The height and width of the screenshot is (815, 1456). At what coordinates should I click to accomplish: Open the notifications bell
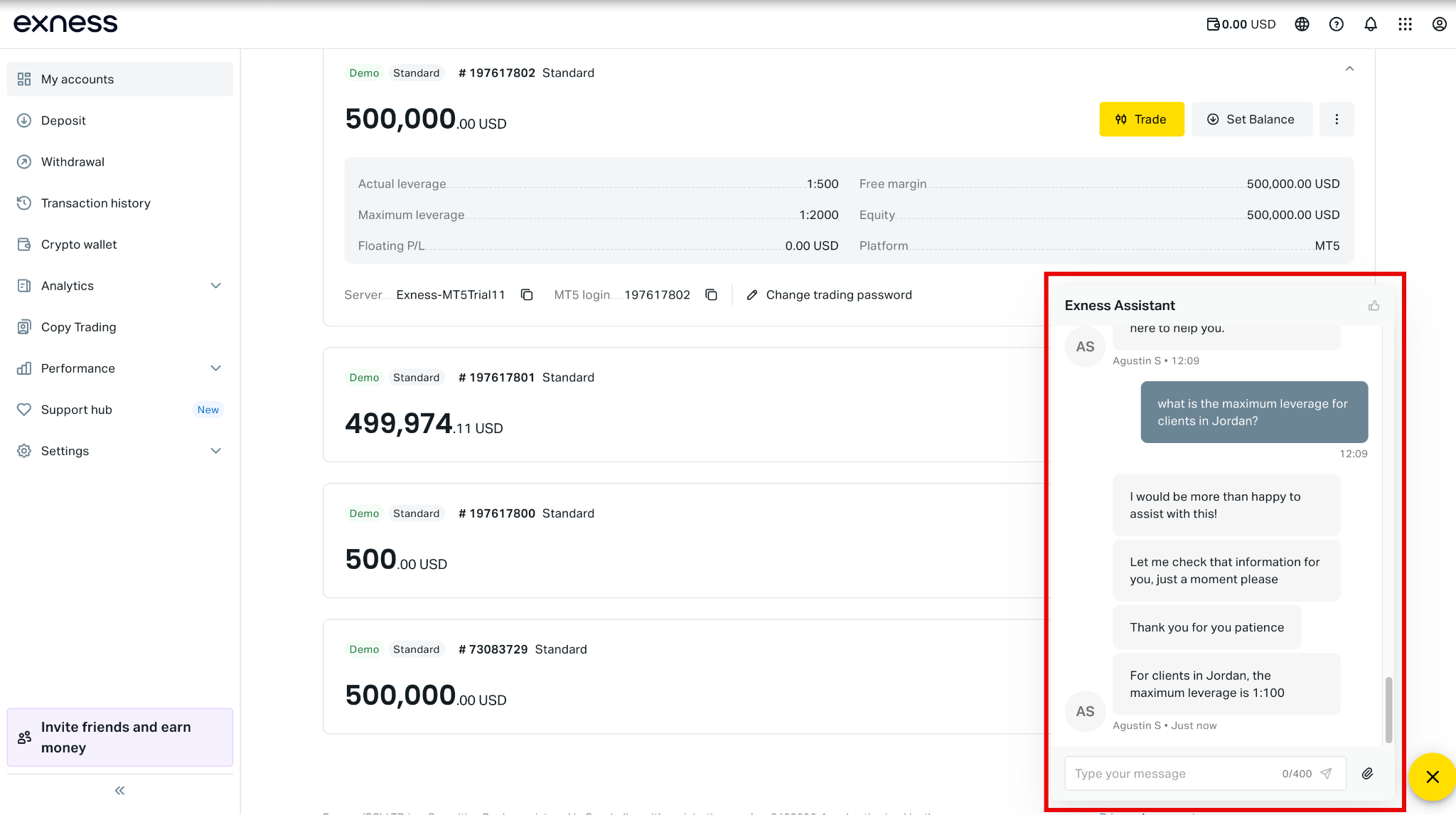pyautogui.click(x=1371, y=24)
